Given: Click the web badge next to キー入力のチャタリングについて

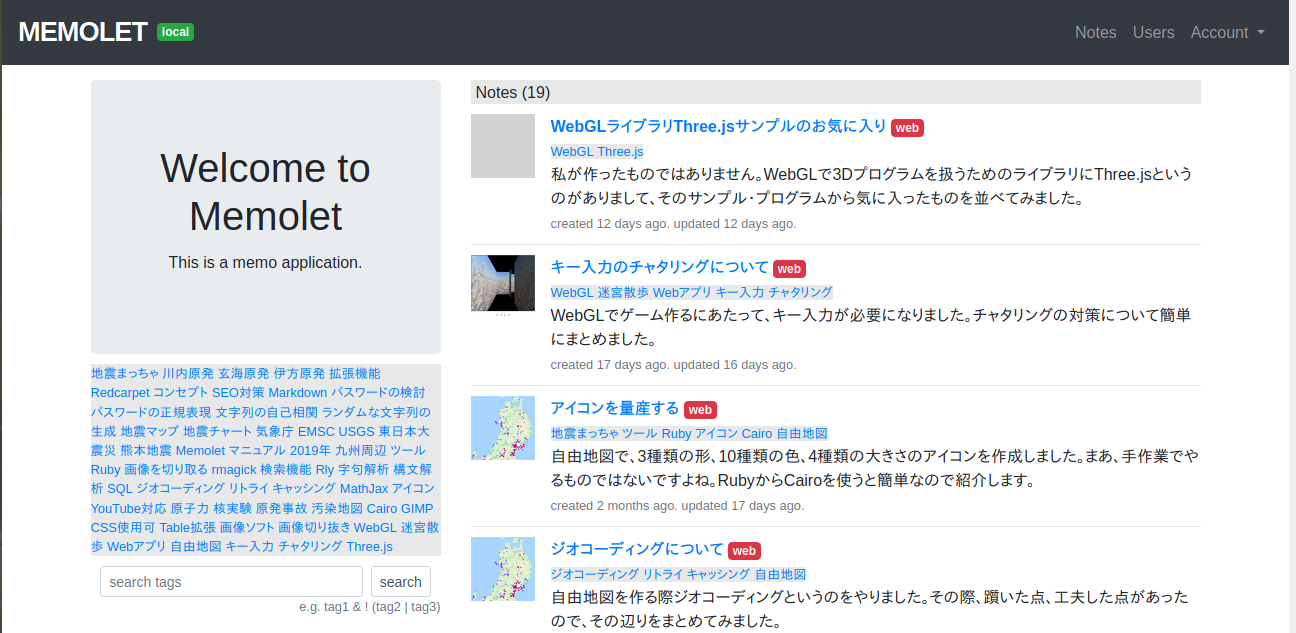Looking at the screenshot, I should [x=789, y=268].
